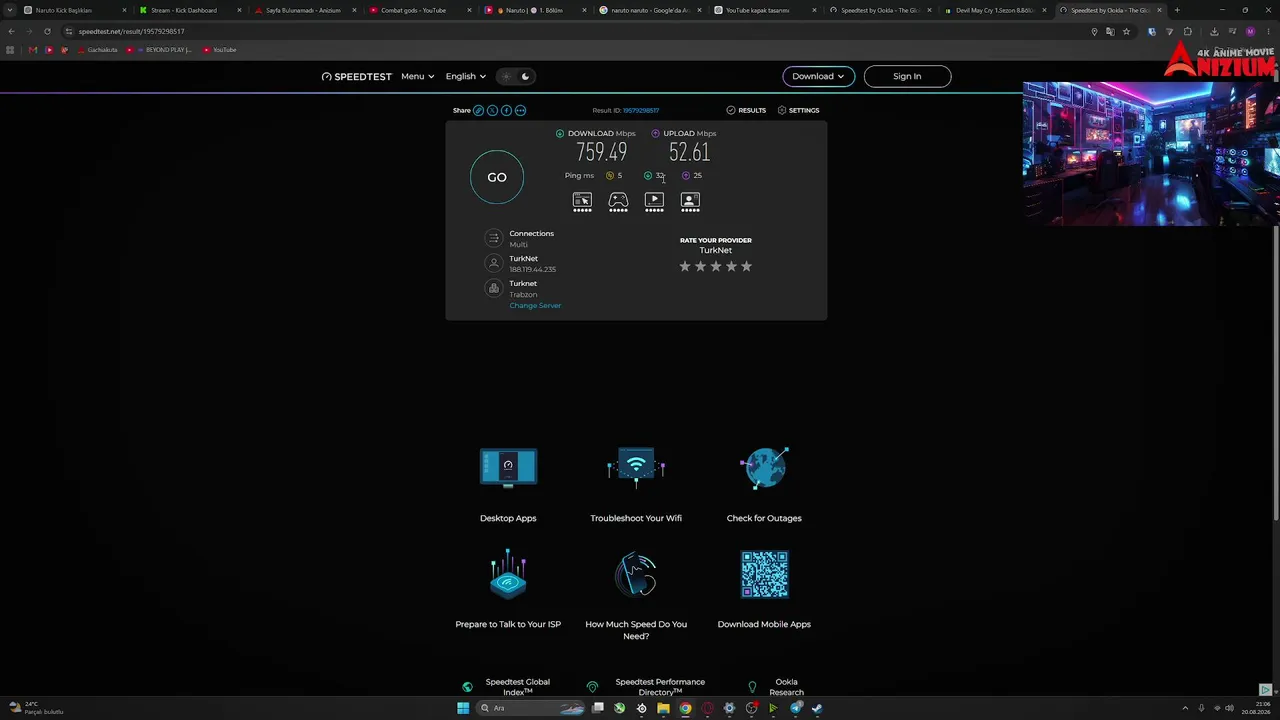Viewport: 1280px width, 720px height.
Task: Switch to YouTube kapak tasarımı tab
Action: click(765, 10)
